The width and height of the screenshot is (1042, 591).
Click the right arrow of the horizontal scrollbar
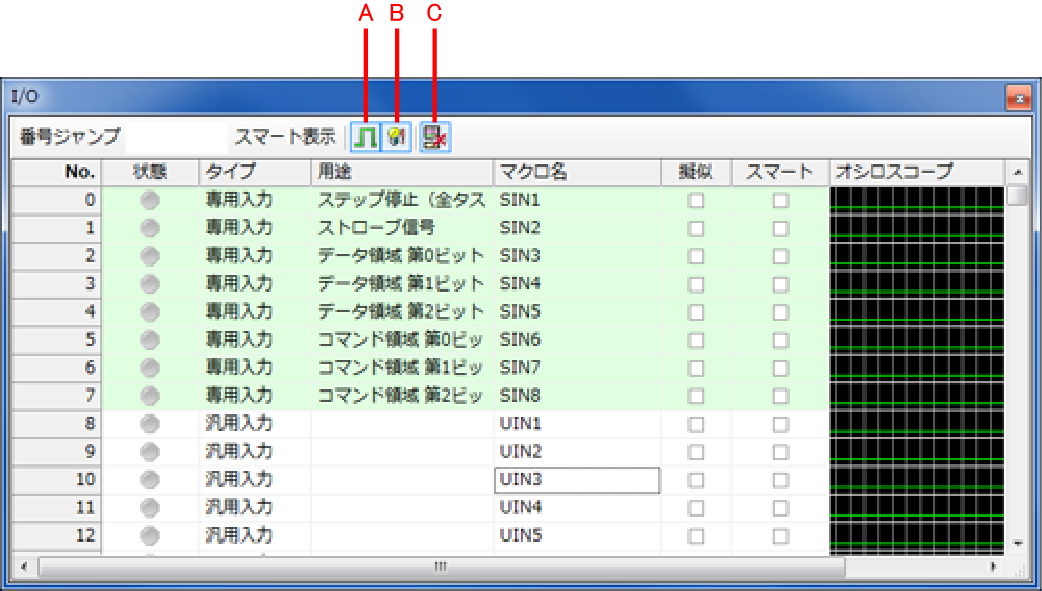[x=993, y=567]
